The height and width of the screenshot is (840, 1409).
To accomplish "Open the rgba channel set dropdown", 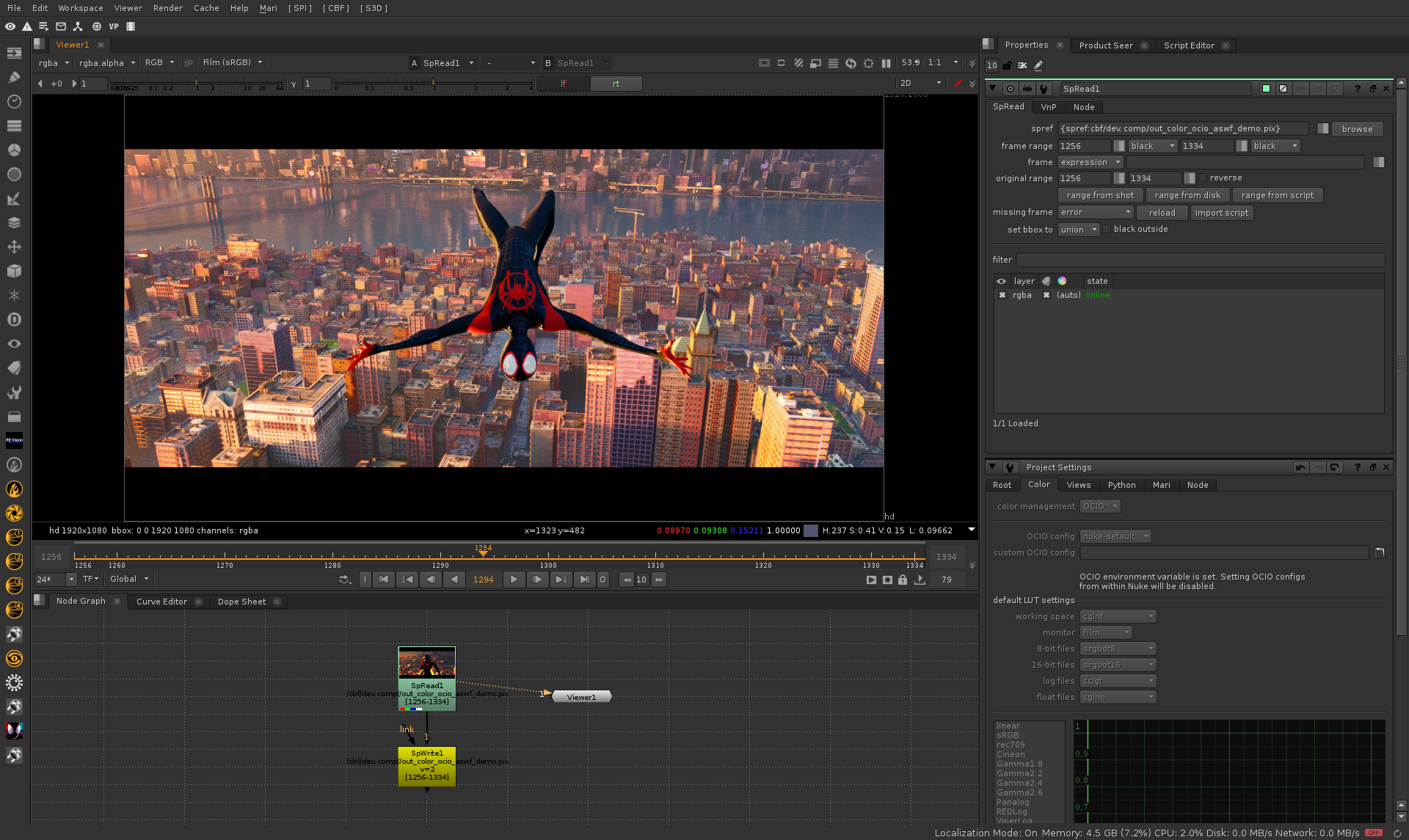I will point(55,63).
